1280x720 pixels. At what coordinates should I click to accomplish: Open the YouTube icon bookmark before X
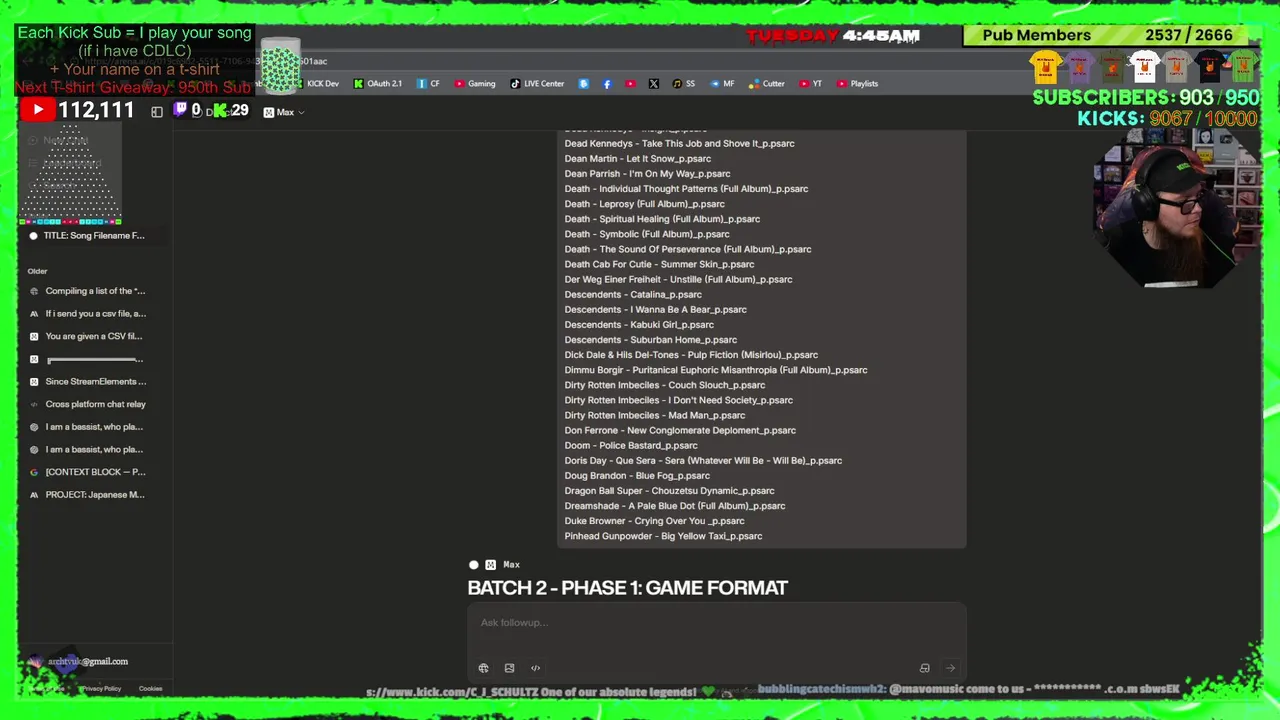[630, 84]
